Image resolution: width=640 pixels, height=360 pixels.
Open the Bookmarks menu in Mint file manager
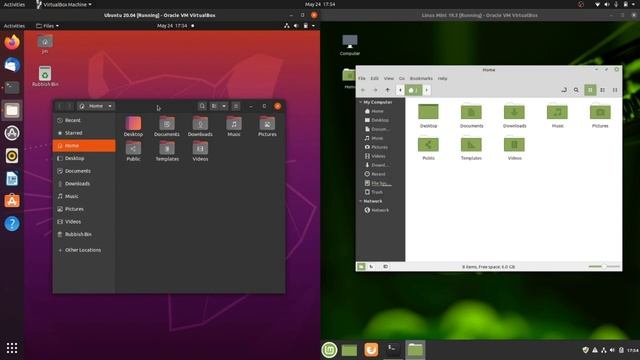(421, 78)
